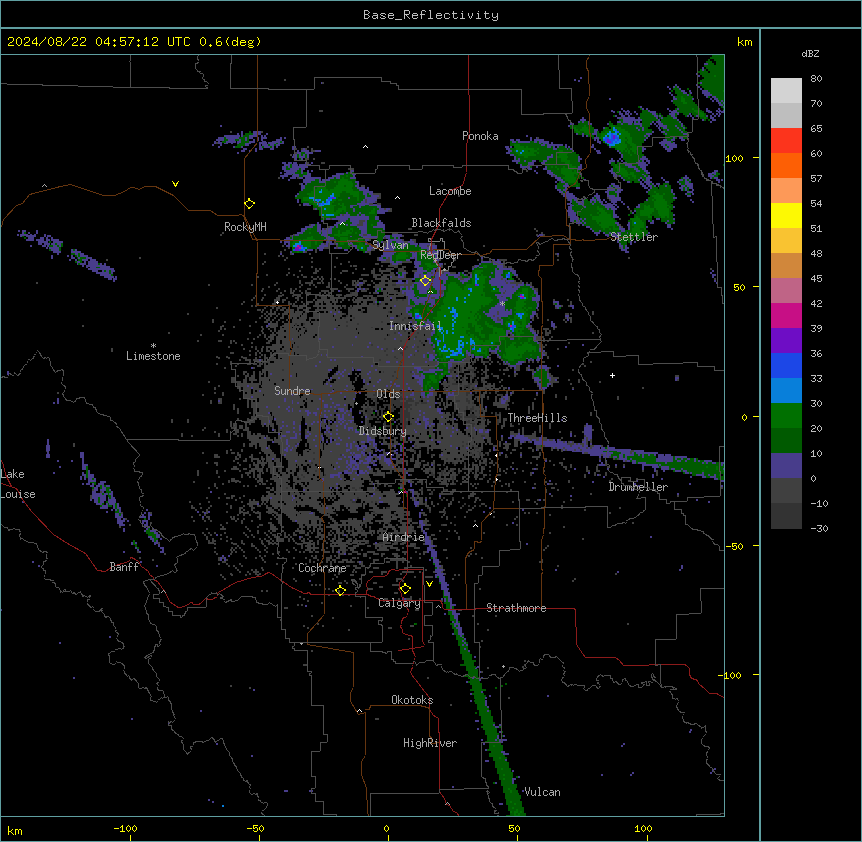Click the yellow diamond marker between Olds and Didsbury
This screenshot has height=842, width=862.
click(388, 417)
